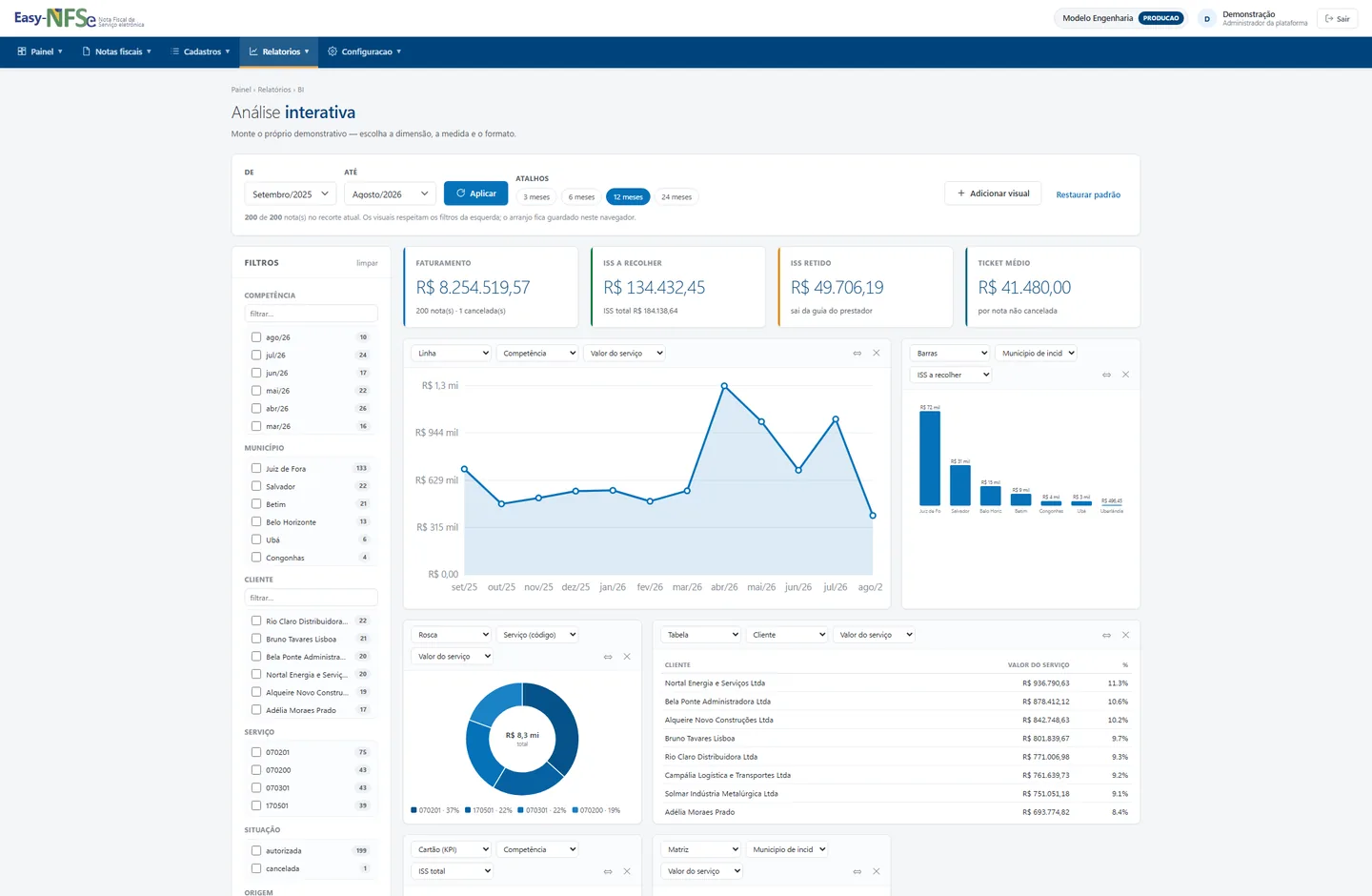Viewport: 1372px width, 896px height.
Task: Open the Linha chart type dropdown
Action: coord(452,354)
